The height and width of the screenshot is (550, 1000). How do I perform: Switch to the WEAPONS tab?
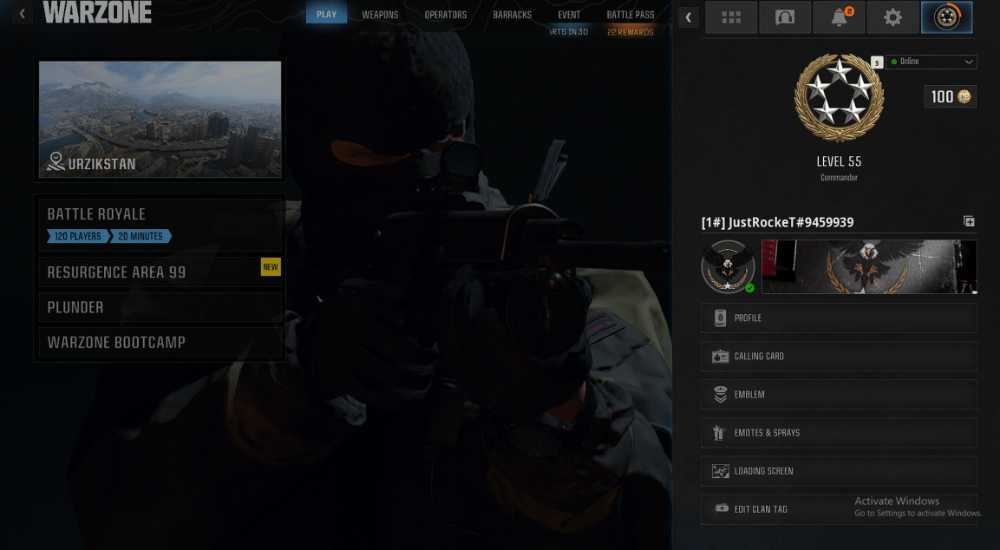pos(380,15)
